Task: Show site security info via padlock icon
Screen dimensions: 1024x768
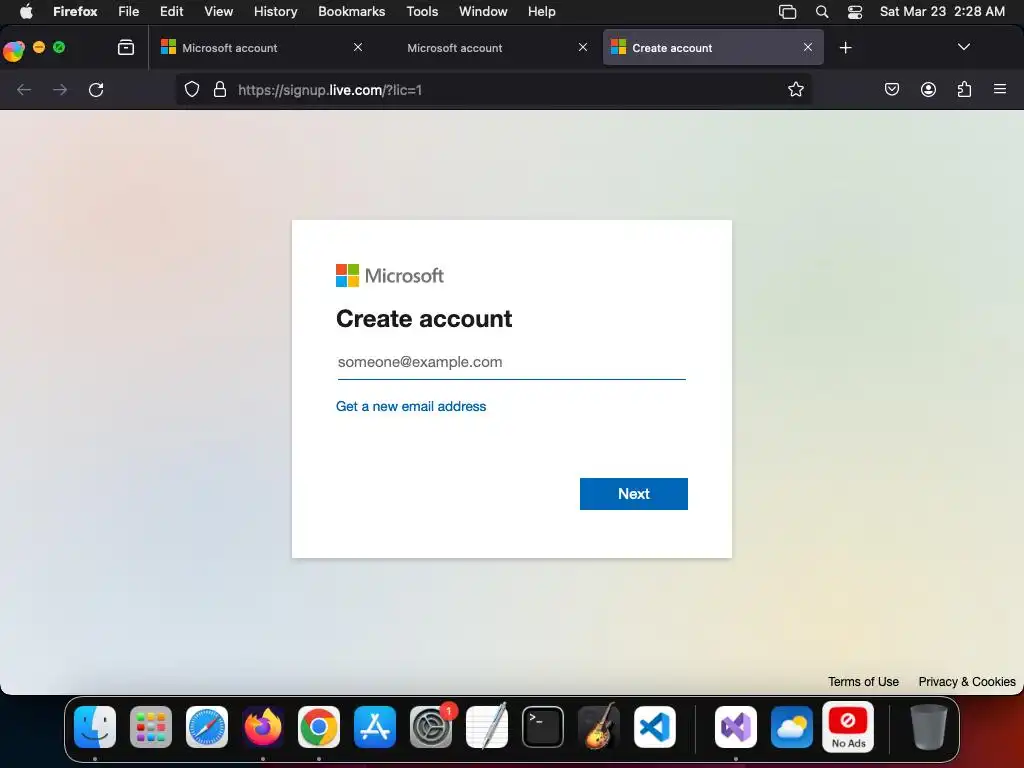Action: (x=220, y=89)
